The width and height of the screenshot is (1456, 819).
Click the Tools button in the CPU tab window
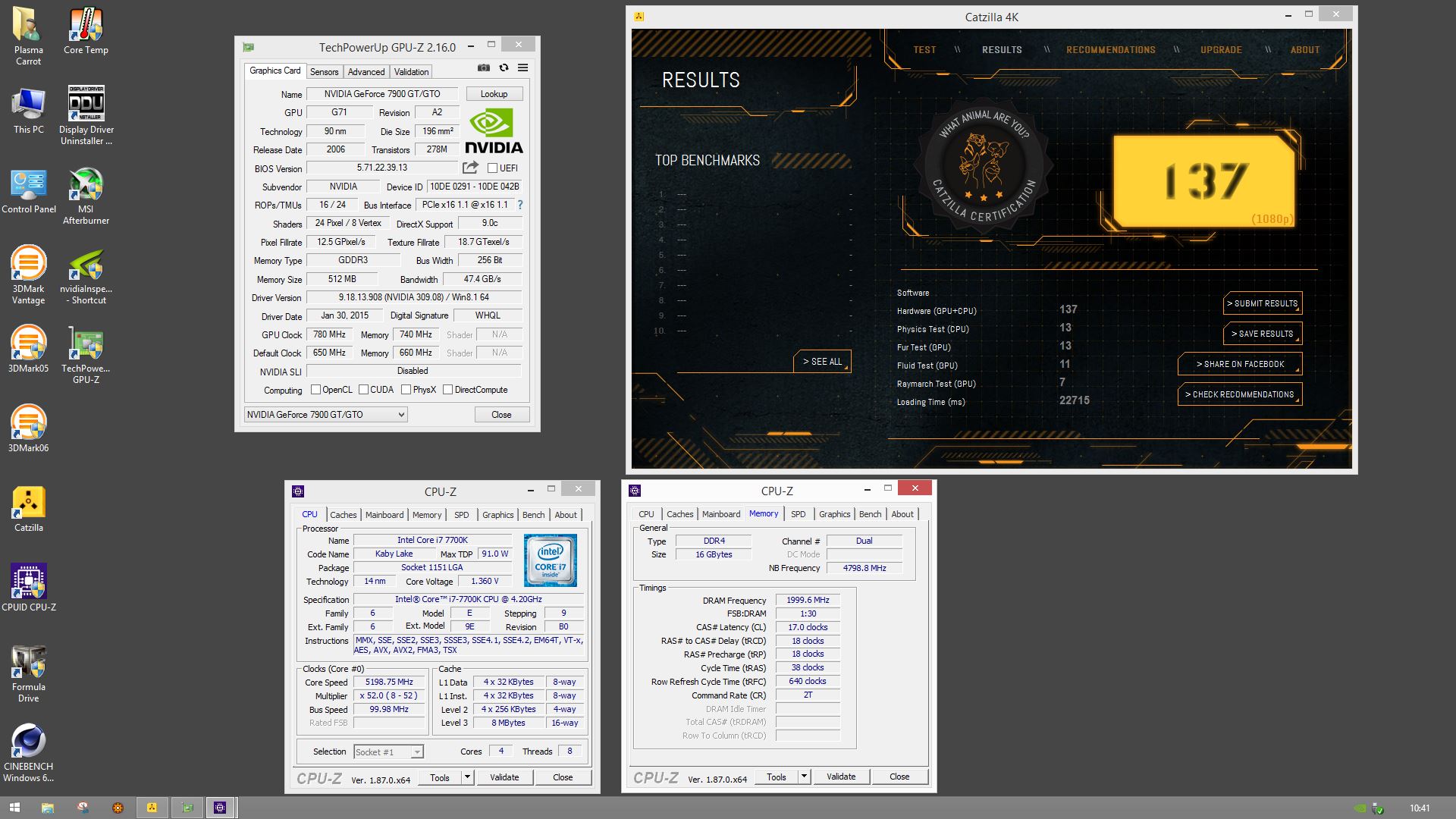pyautogui.click(x=440, y=777)
